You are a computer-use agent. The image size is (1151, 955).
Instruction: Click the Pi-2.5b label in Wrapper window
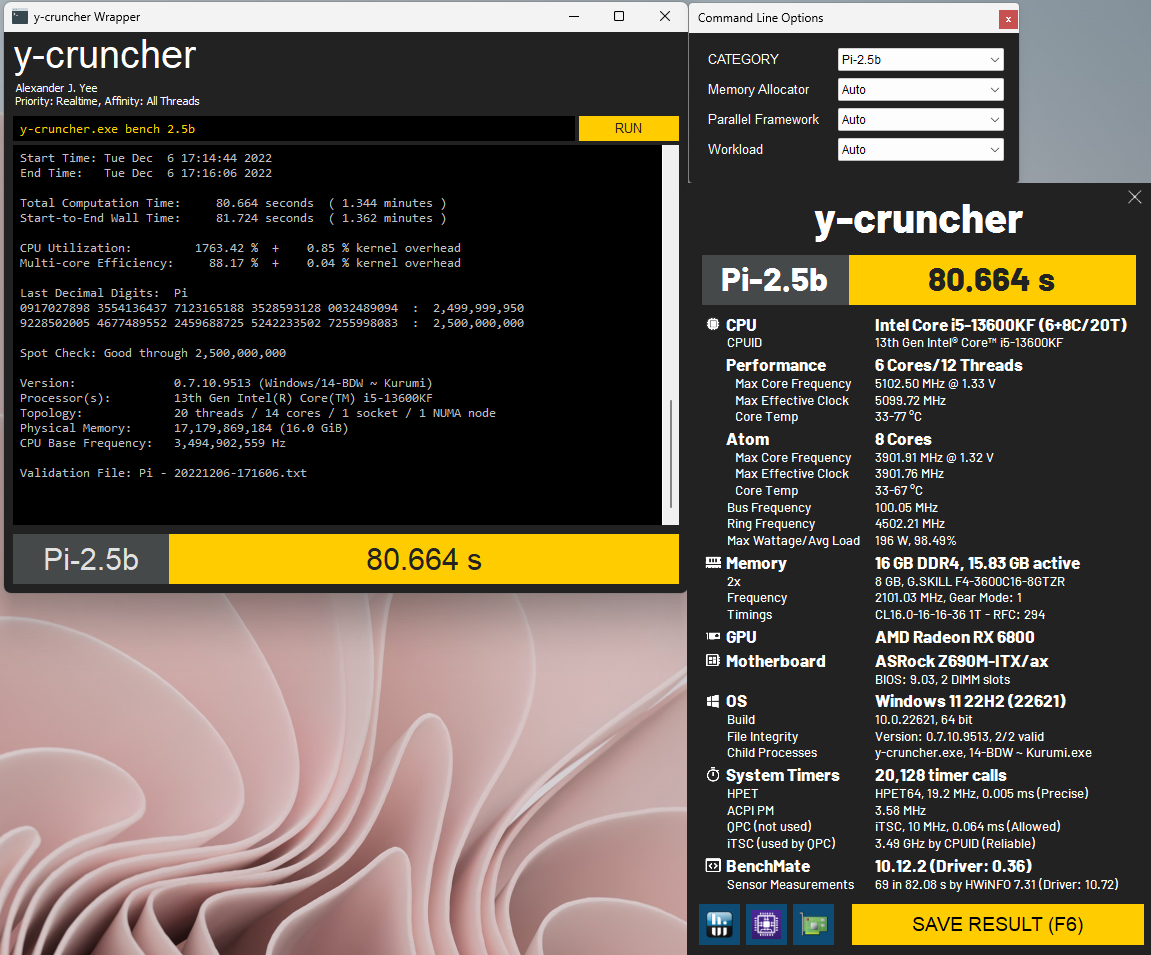(91, 559)
